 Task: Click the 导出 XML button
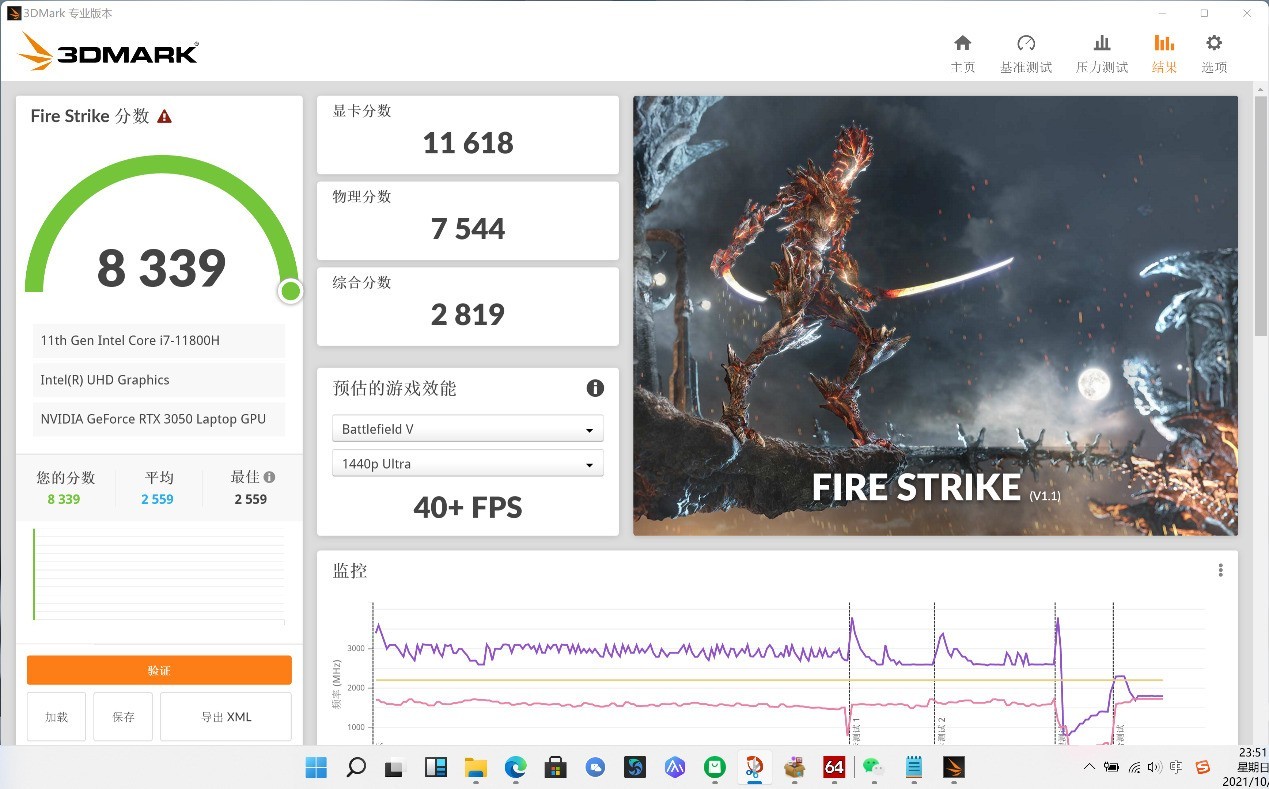tap(226, 717)
